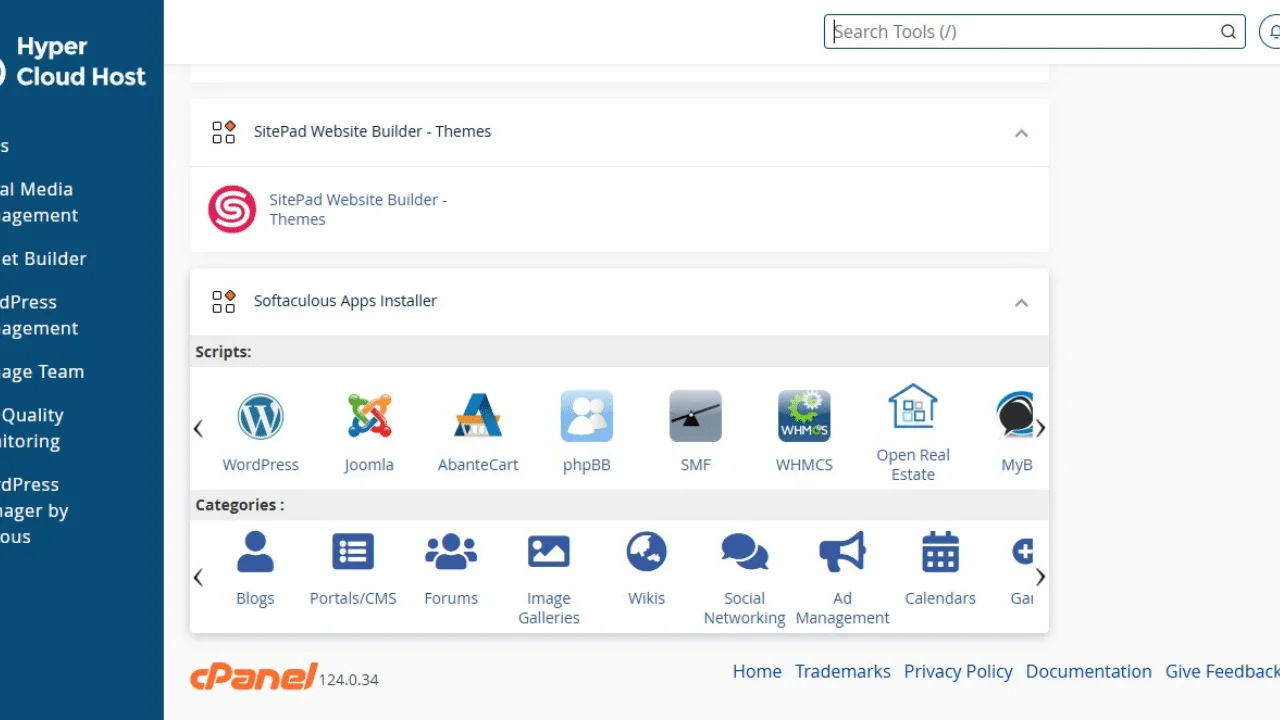Collapse the SitePad Website Builder - Themes section
The width and height of the screenshot is (1280, 720).
(x=1021, y=133)
